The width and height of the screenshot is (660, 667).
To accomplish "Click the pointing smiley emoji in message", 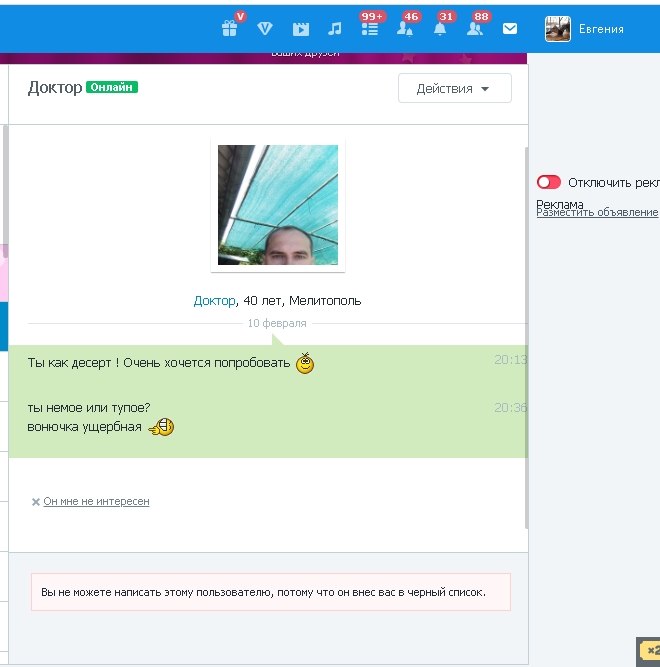I will point(161,428).
